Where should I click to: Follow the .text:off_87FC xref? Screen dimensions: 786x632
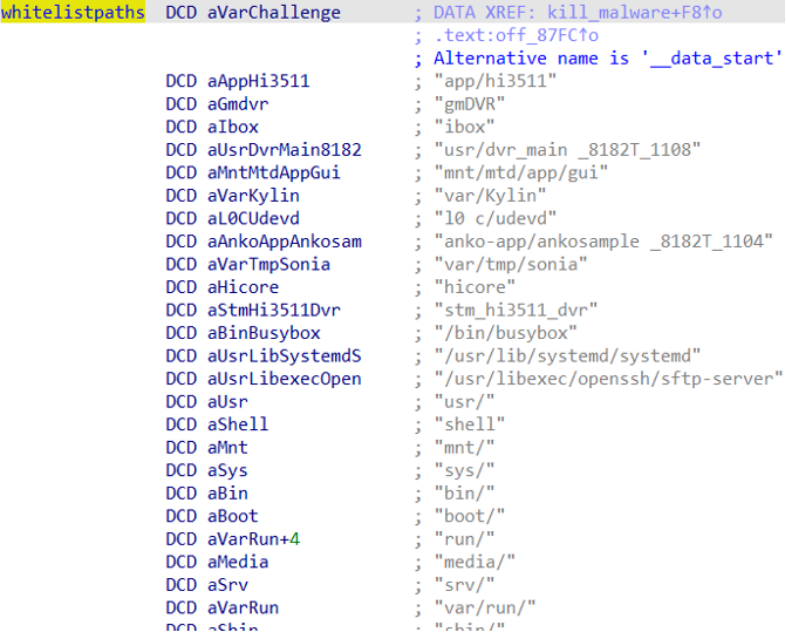(516, 35)
